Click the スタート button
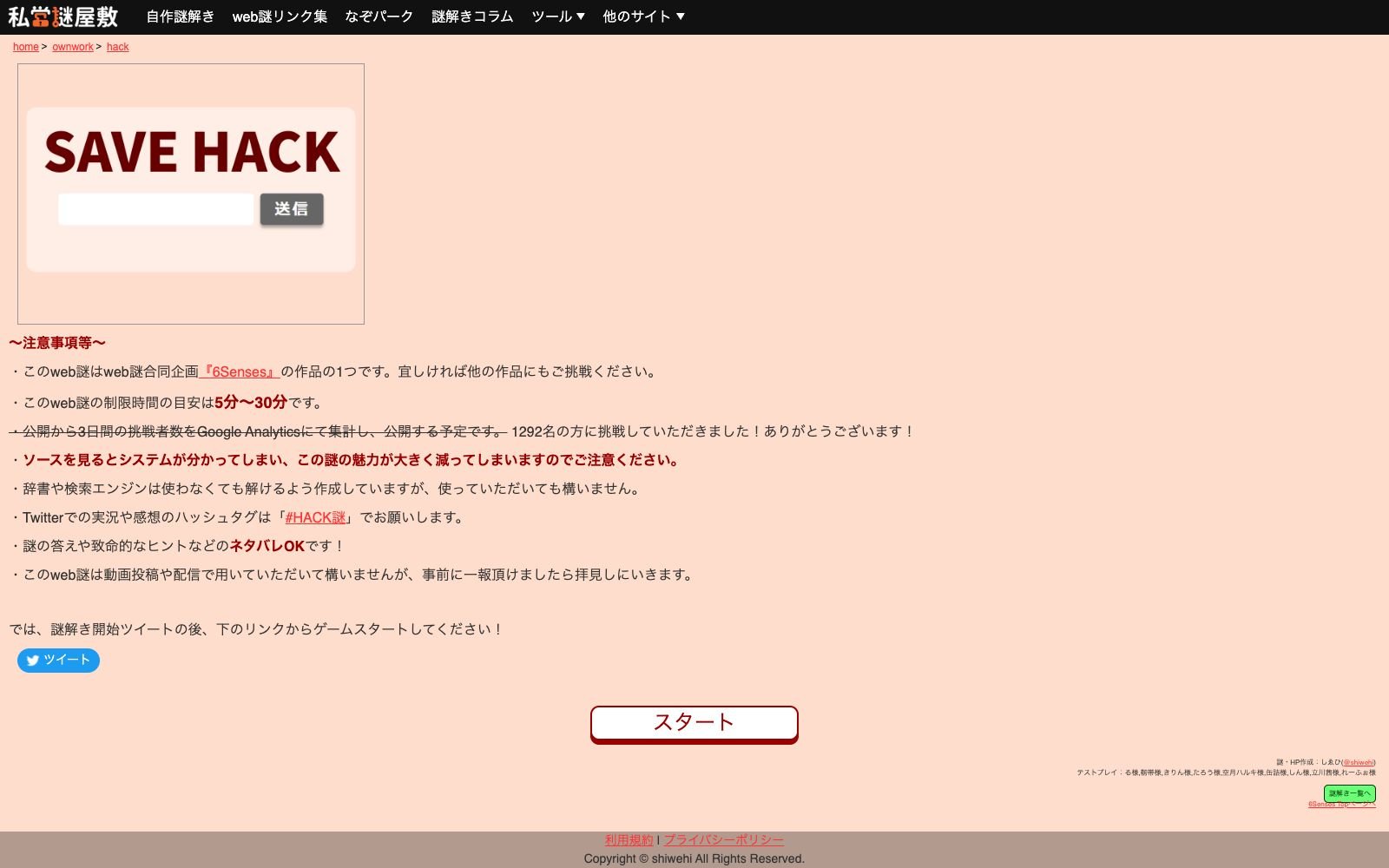The image size is (1389, 868). tap(694, 724)
